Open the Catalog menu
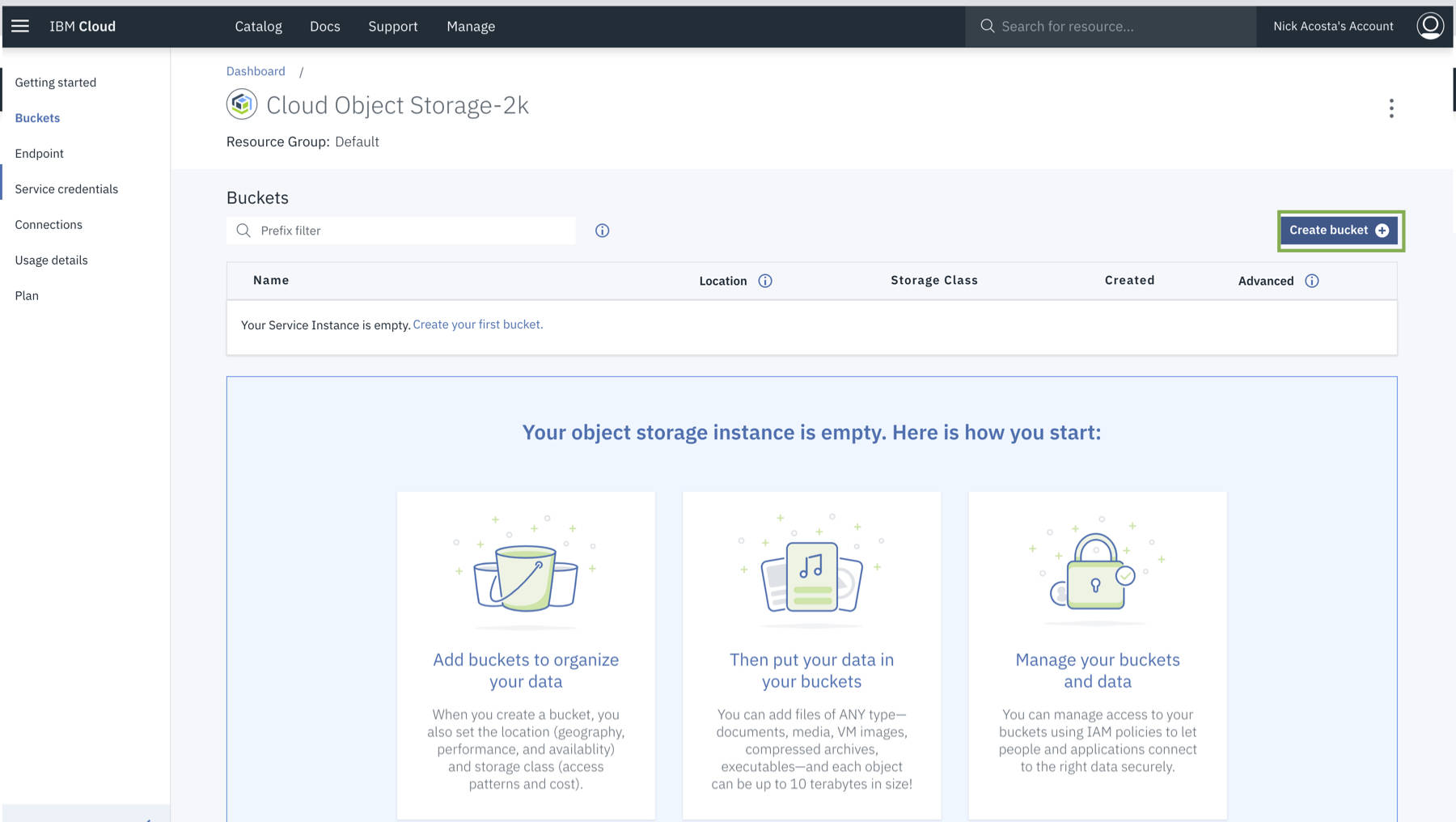1456x822 pixels. [x=259, y=26]
